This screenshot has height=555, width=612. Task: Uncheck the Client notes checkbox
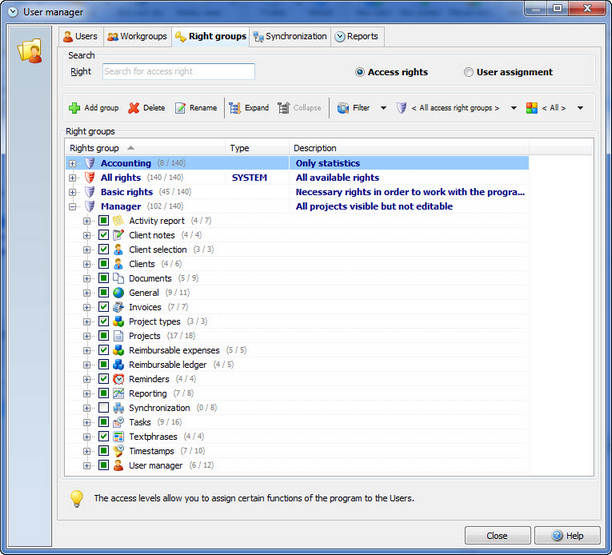pyautogui.click(x=103, y=235)
